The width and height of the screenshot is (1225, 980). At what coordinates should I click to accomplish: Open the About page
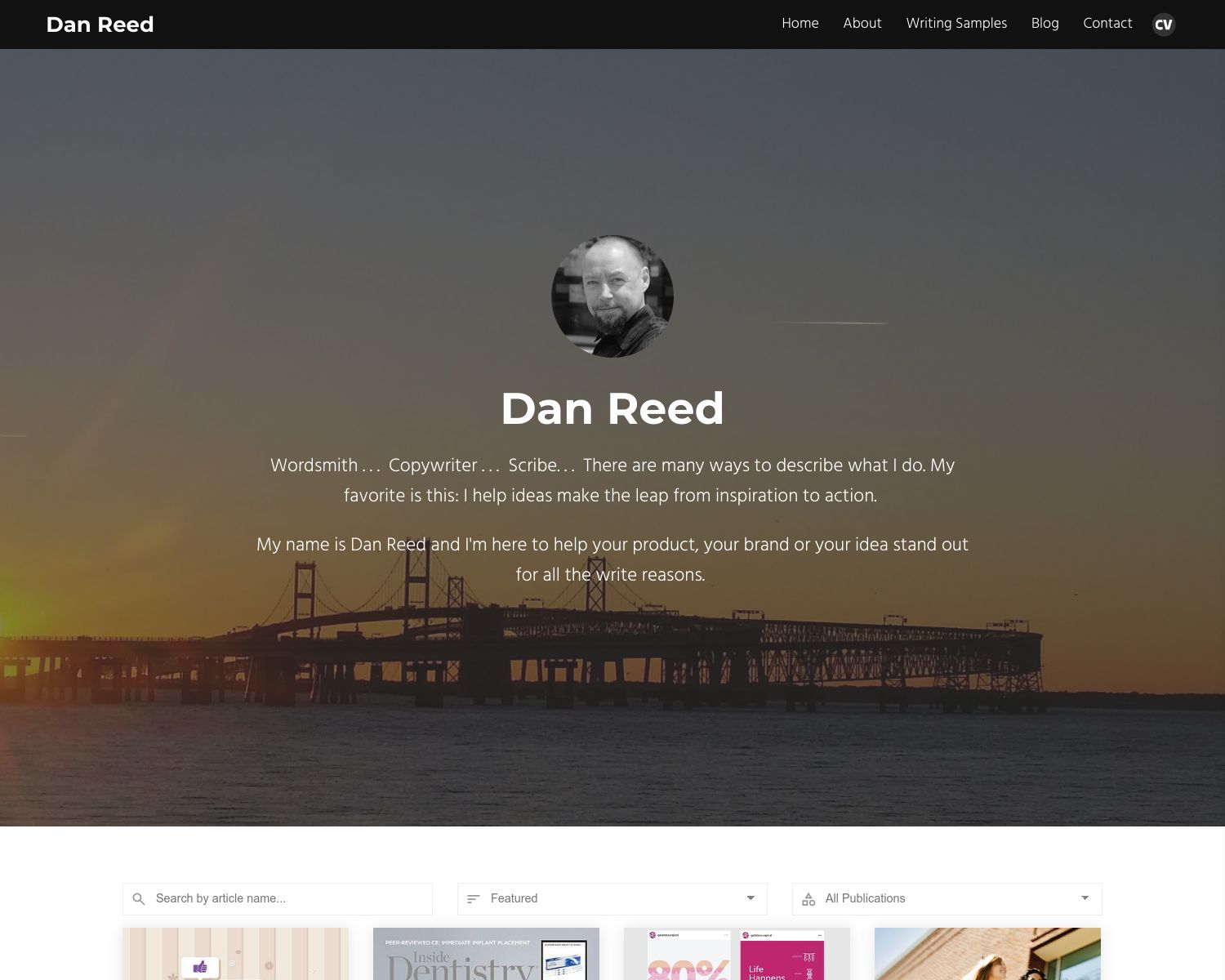click(x=862, y=24)
